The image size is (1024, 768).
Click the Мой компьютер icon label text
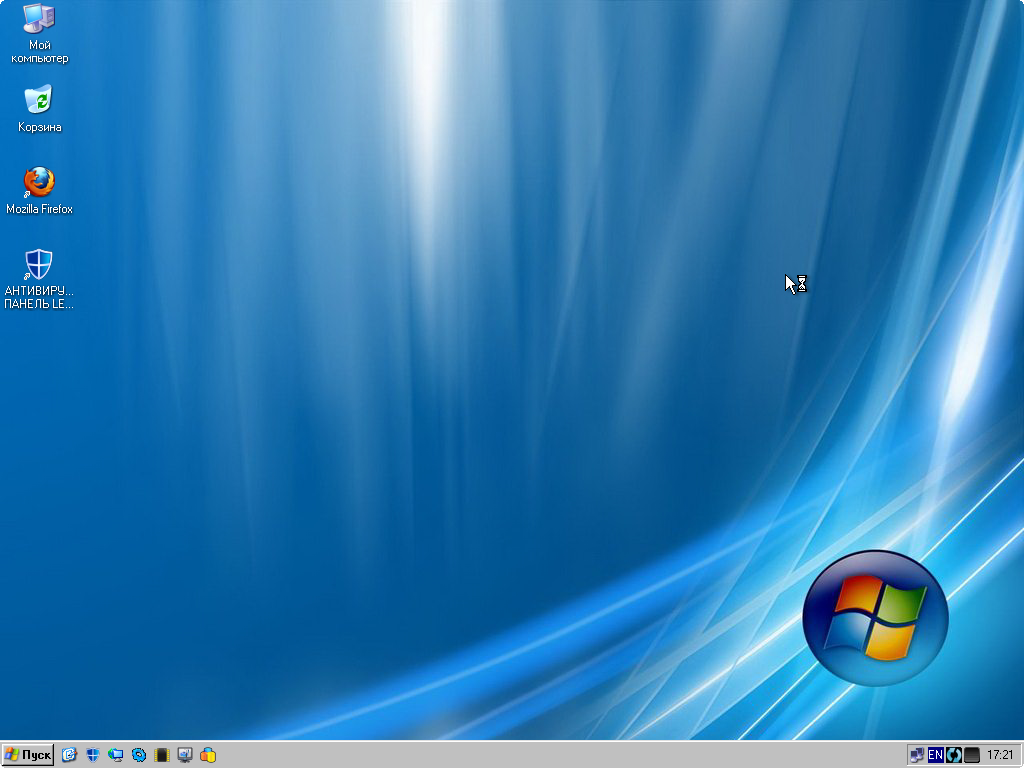40,52
